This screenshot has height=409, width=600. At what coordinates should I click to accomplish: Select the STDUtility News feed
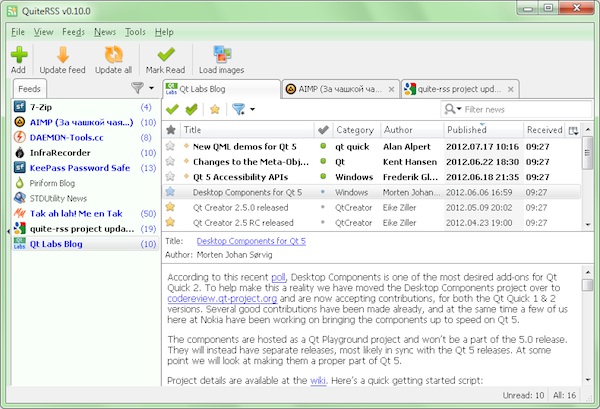click(85, 198)
